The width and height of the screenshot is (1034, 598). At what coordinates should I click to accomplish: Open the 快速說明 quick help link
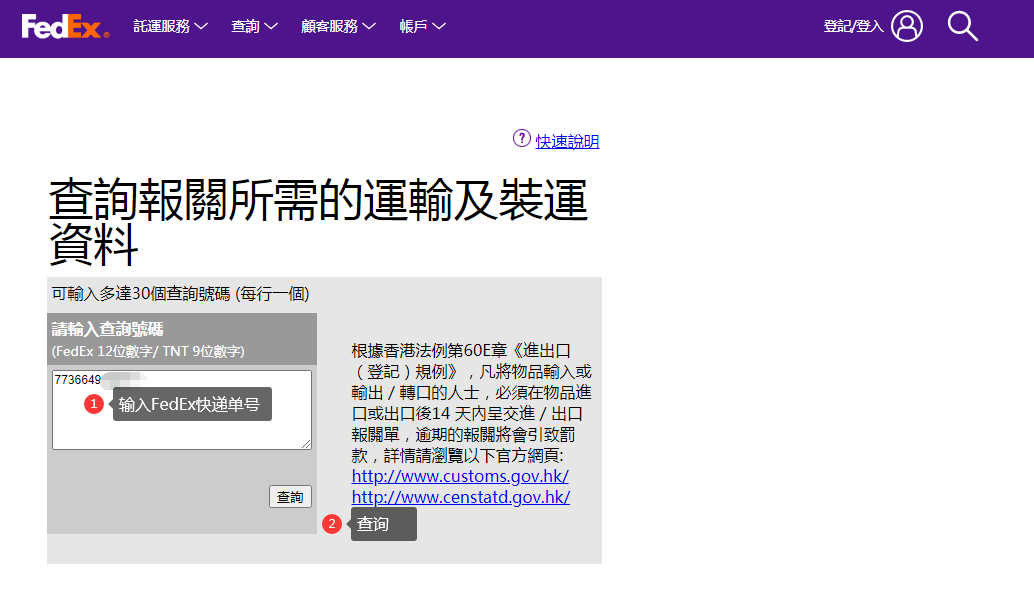point(567,141)
